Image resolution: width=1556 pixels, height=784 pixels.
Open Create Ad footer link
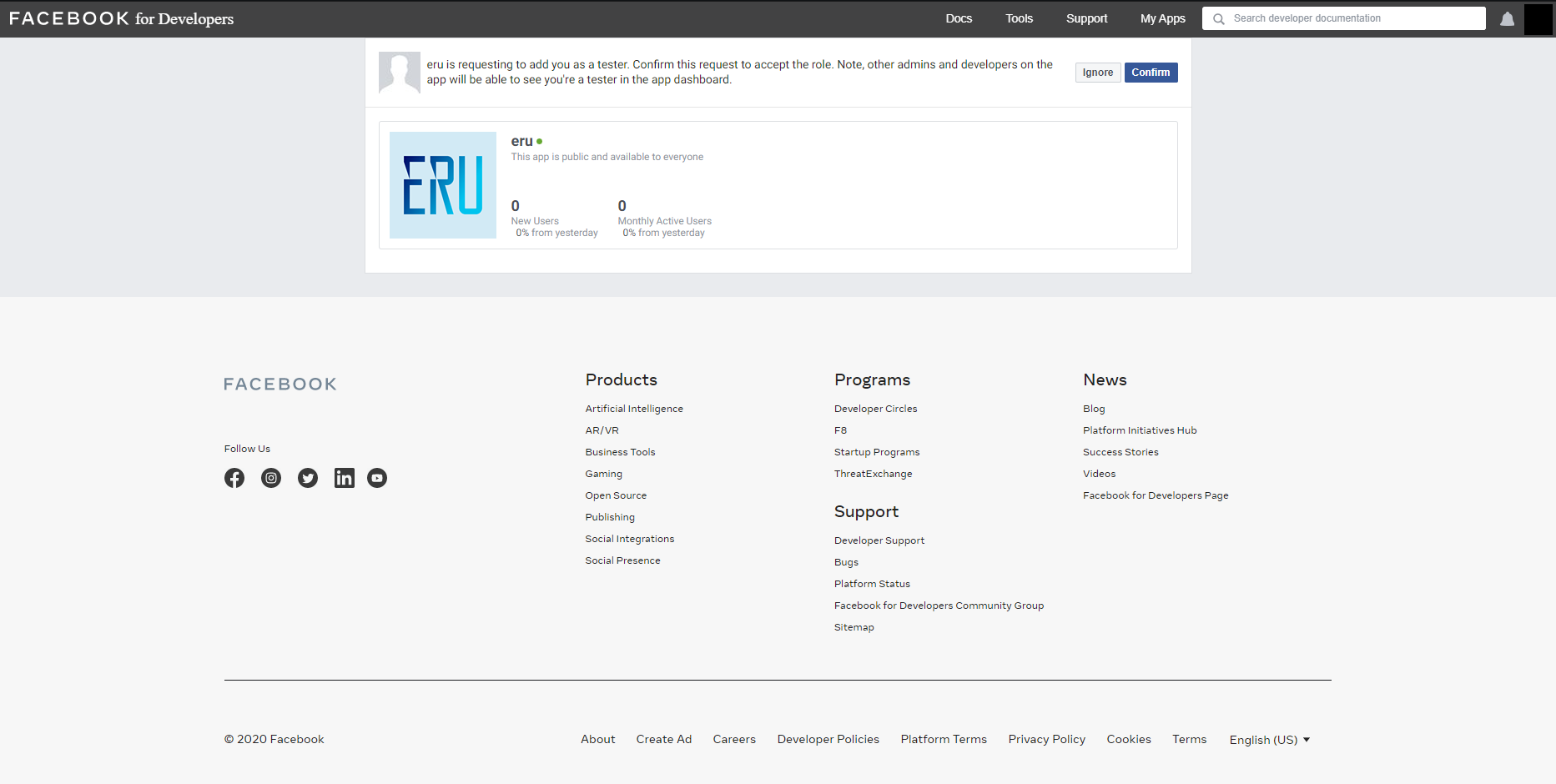[x=663, y=739]
